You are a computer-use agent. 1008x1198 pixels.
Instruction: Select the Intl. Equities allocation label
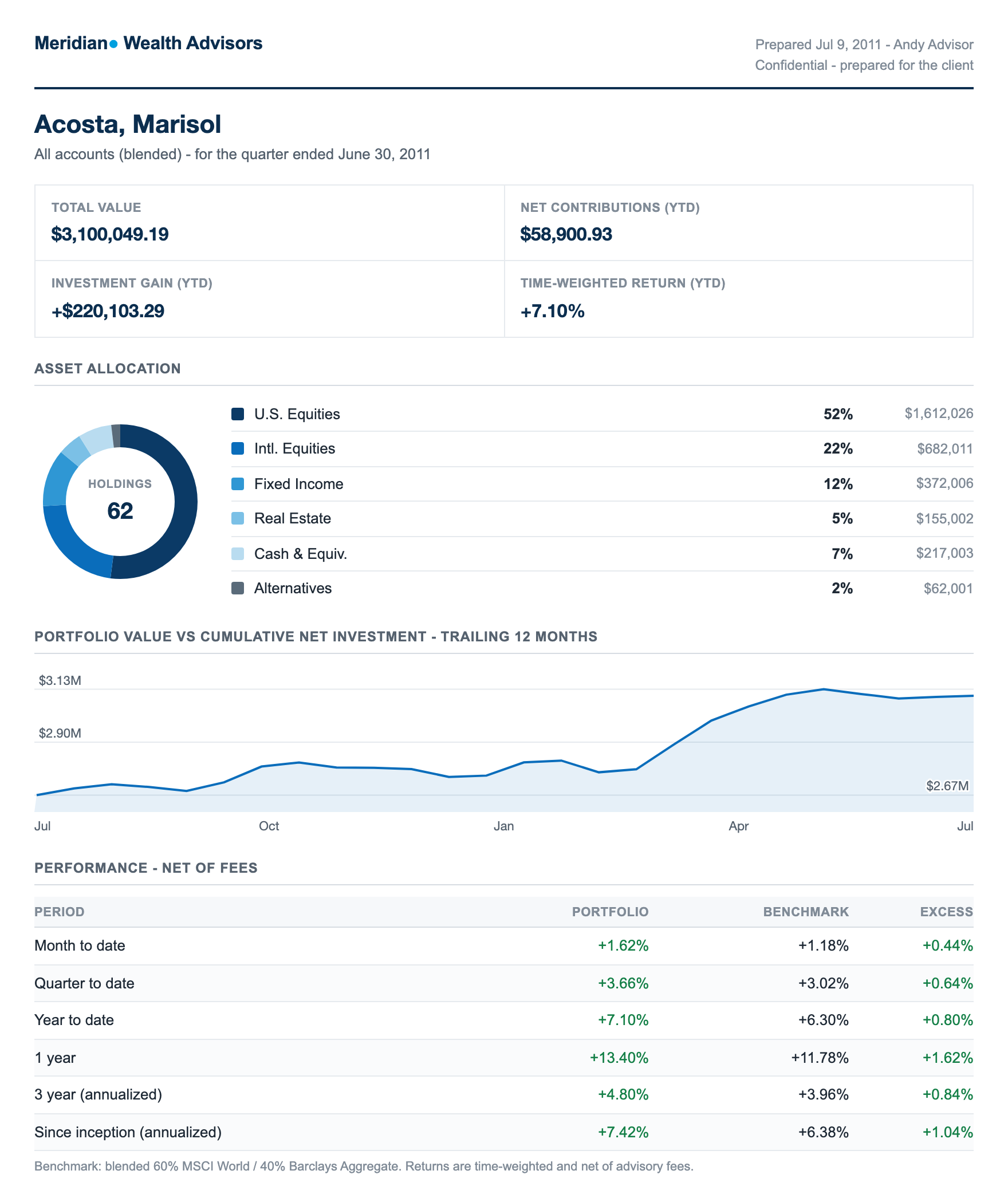(x=295, y=448)
